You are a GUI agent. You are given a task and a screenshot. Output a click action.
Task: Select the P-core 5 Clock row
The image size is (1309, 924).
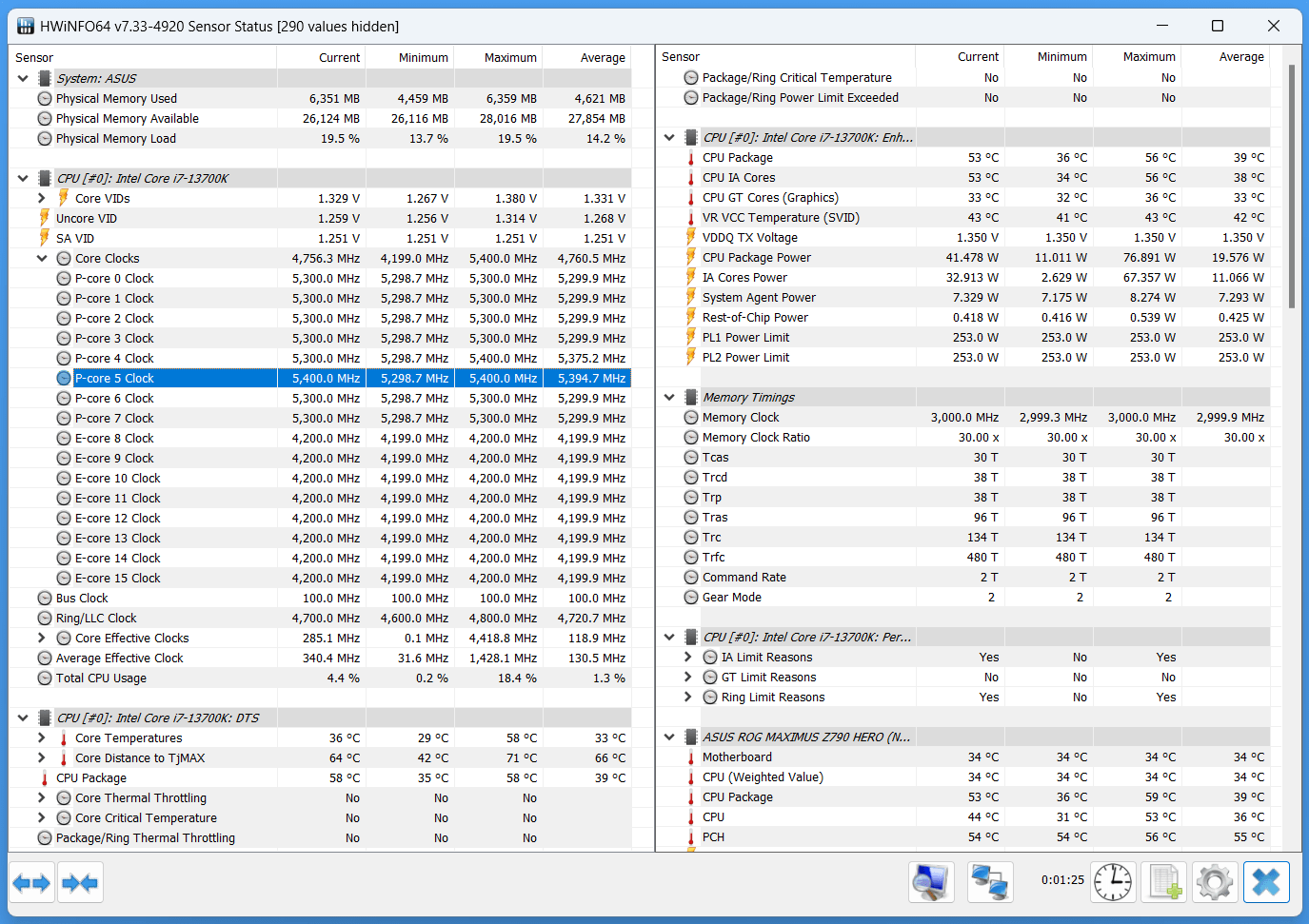coord(320,378)
